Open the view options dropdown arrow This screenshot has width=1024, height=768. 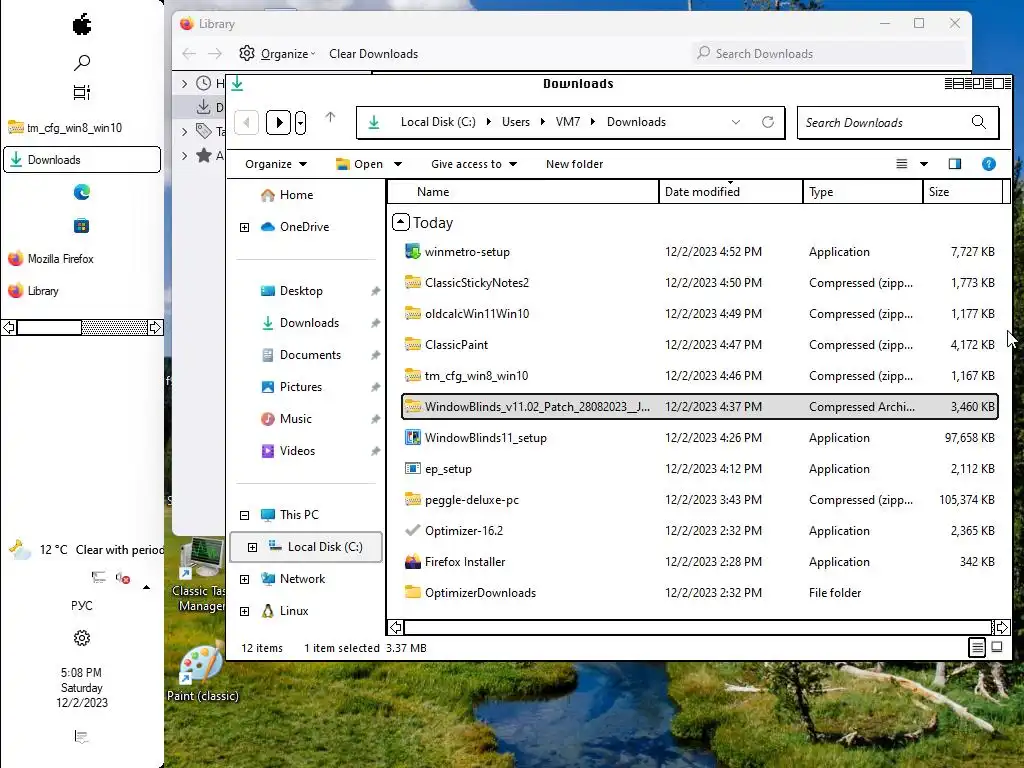924,164
